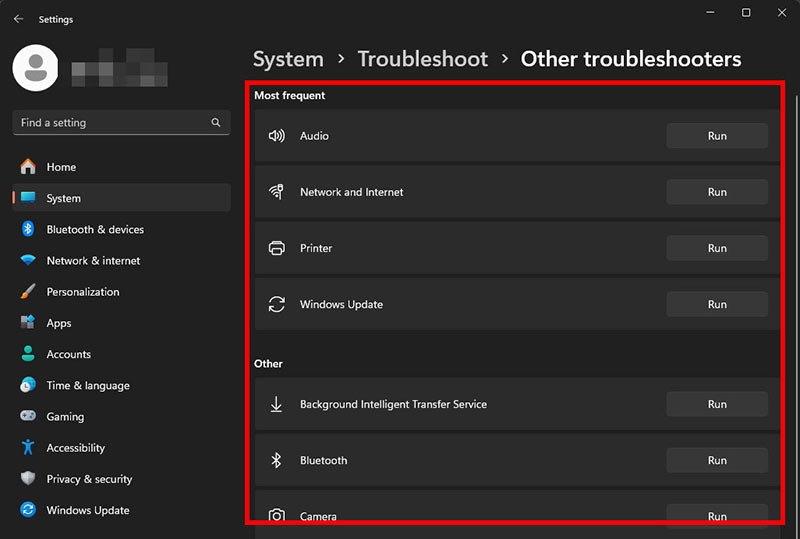Click the Network and Internet troubleshooter icon
The height and width of the screenshot is (539, 800).
click(277, 192)
